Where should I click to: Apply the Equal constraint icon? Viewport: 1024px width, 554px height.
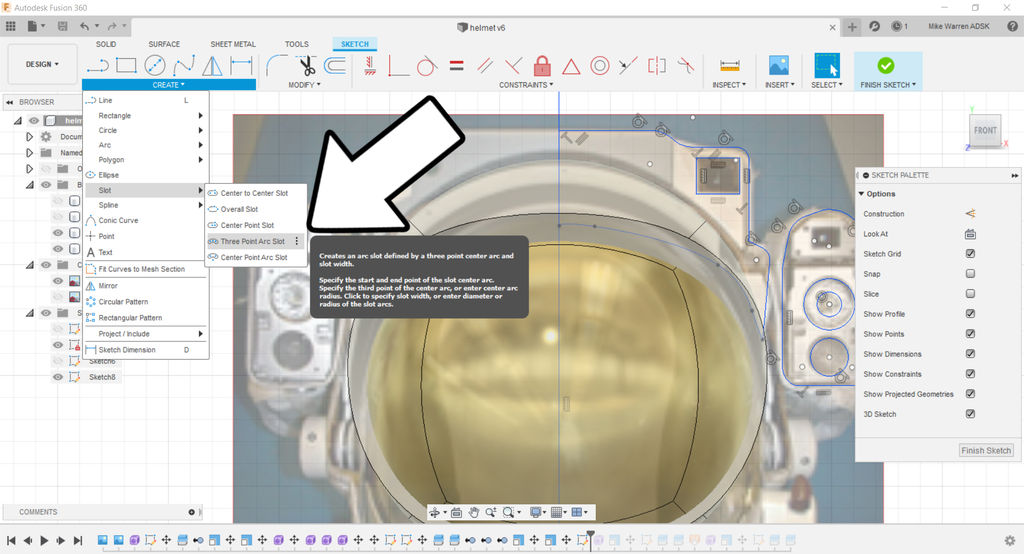[x=456, y=65]
